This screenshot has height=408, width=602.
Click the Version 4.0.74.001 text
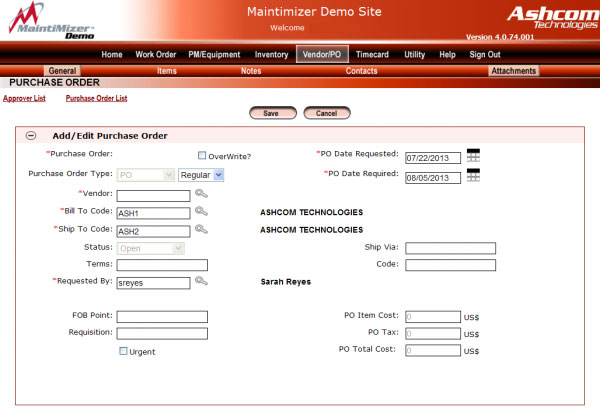(500, 37)
